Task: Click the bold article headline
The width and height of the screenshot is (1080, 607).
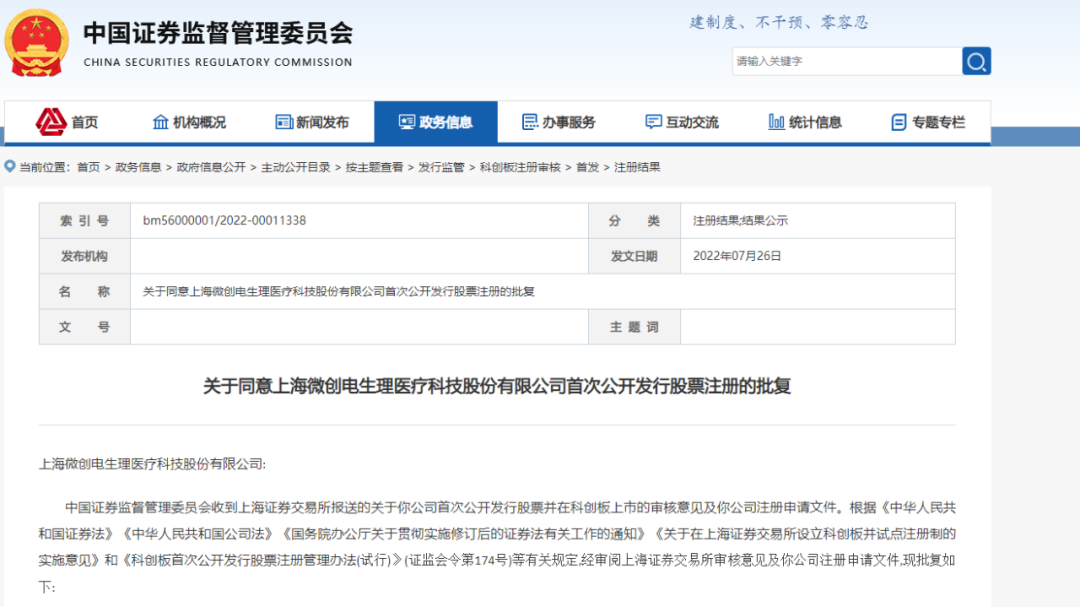Action: pyautogui.click(x=497, y=386)
